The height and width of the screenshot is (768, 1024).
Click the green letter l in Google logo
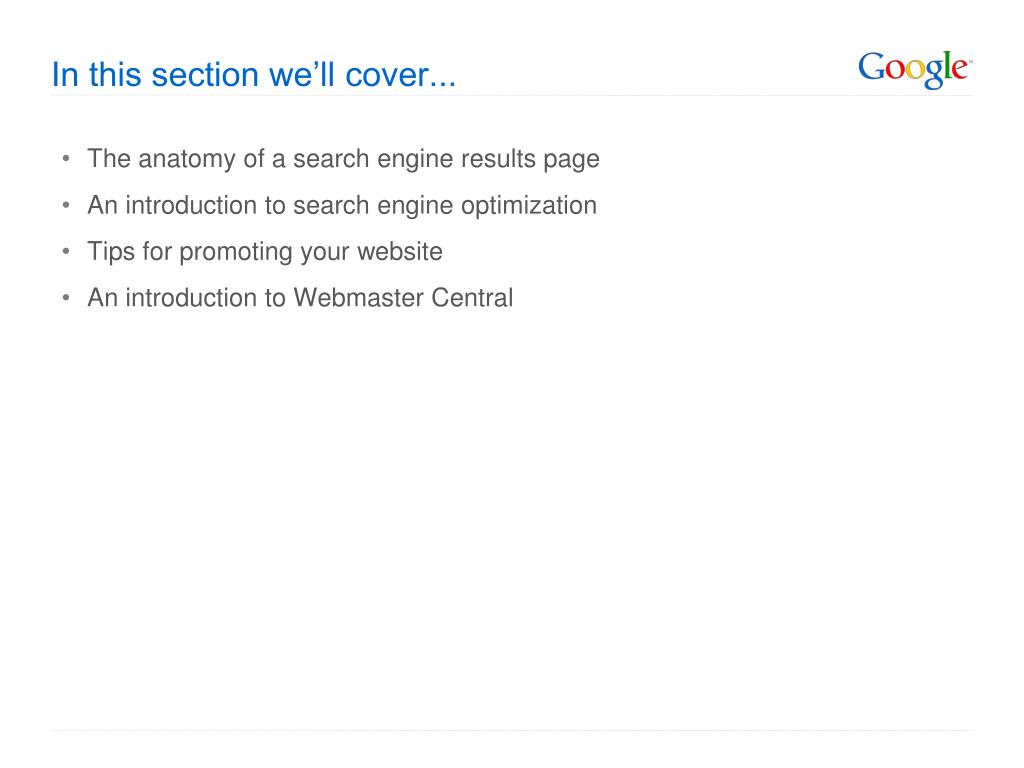coord(948,65)
